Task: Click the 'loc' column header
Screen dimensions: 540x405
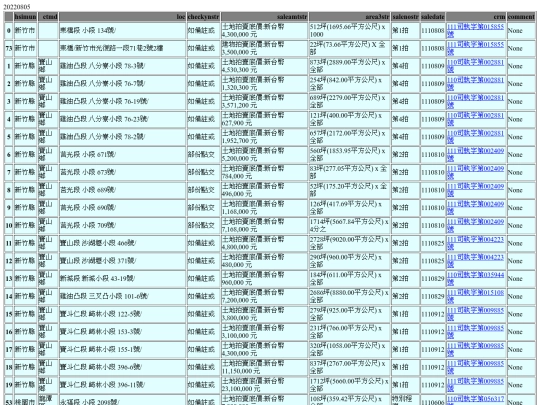Action: [x=122, y=17]
